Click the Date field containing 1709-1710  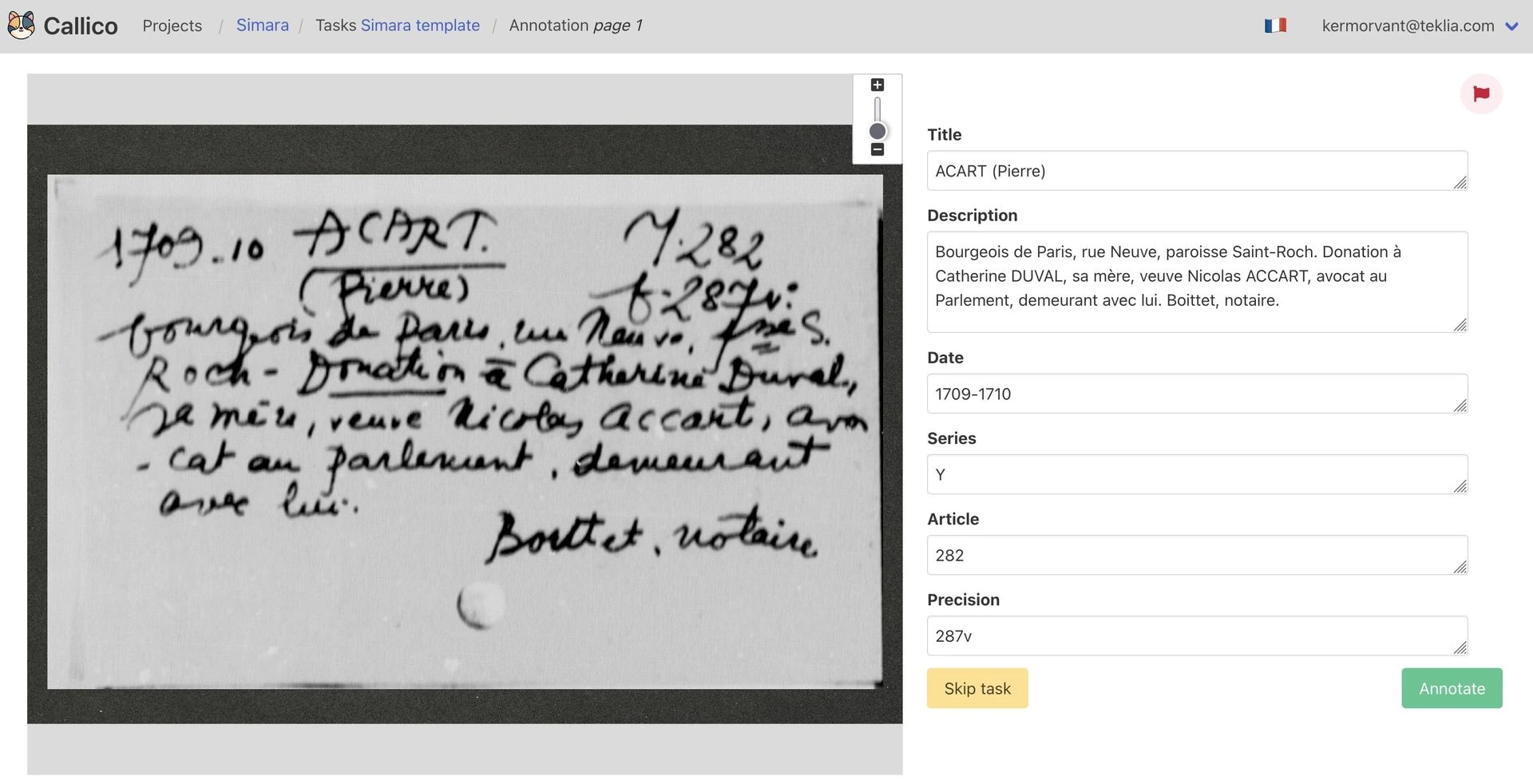pyautogui.click(x=1197, y=394)
